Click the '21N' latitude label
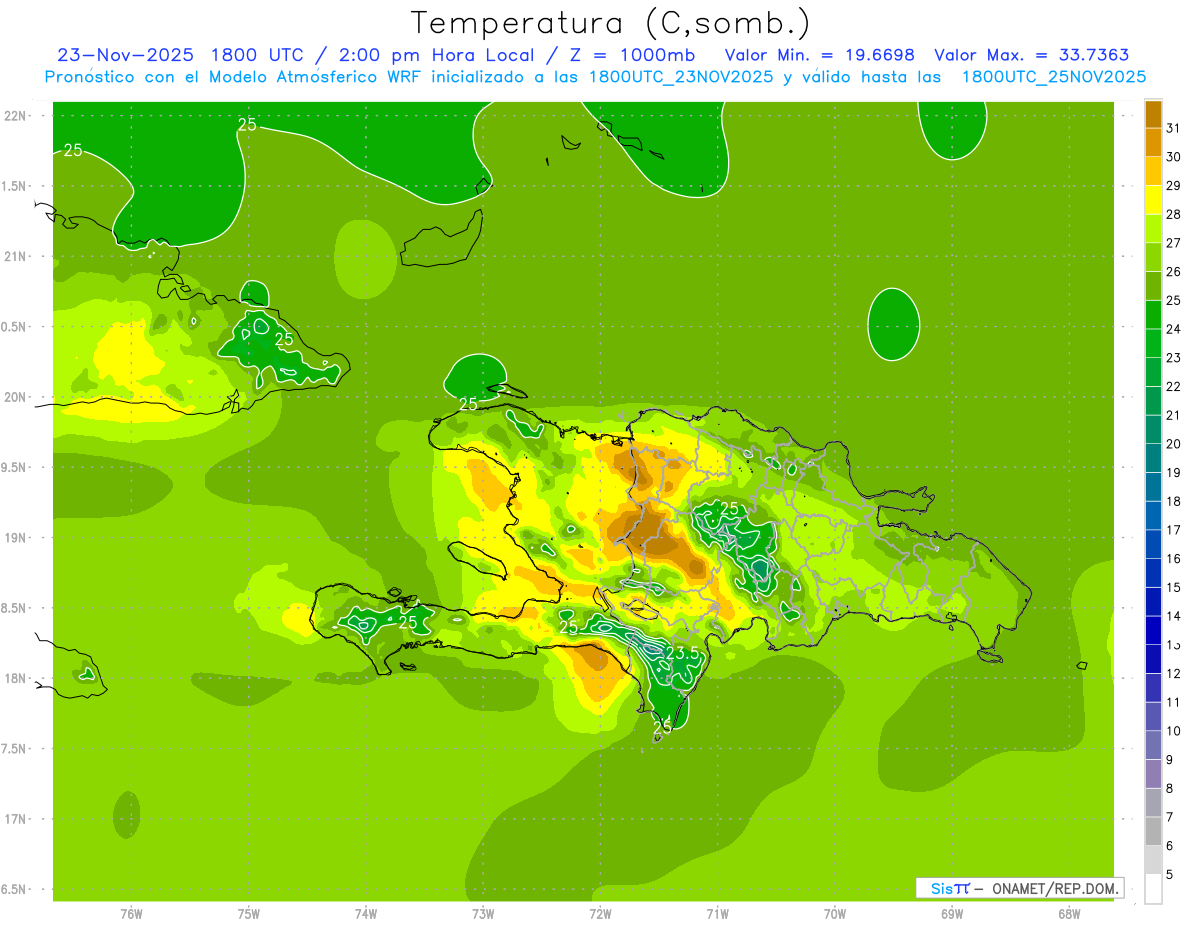1200x927 pixels. coord(16,256)
